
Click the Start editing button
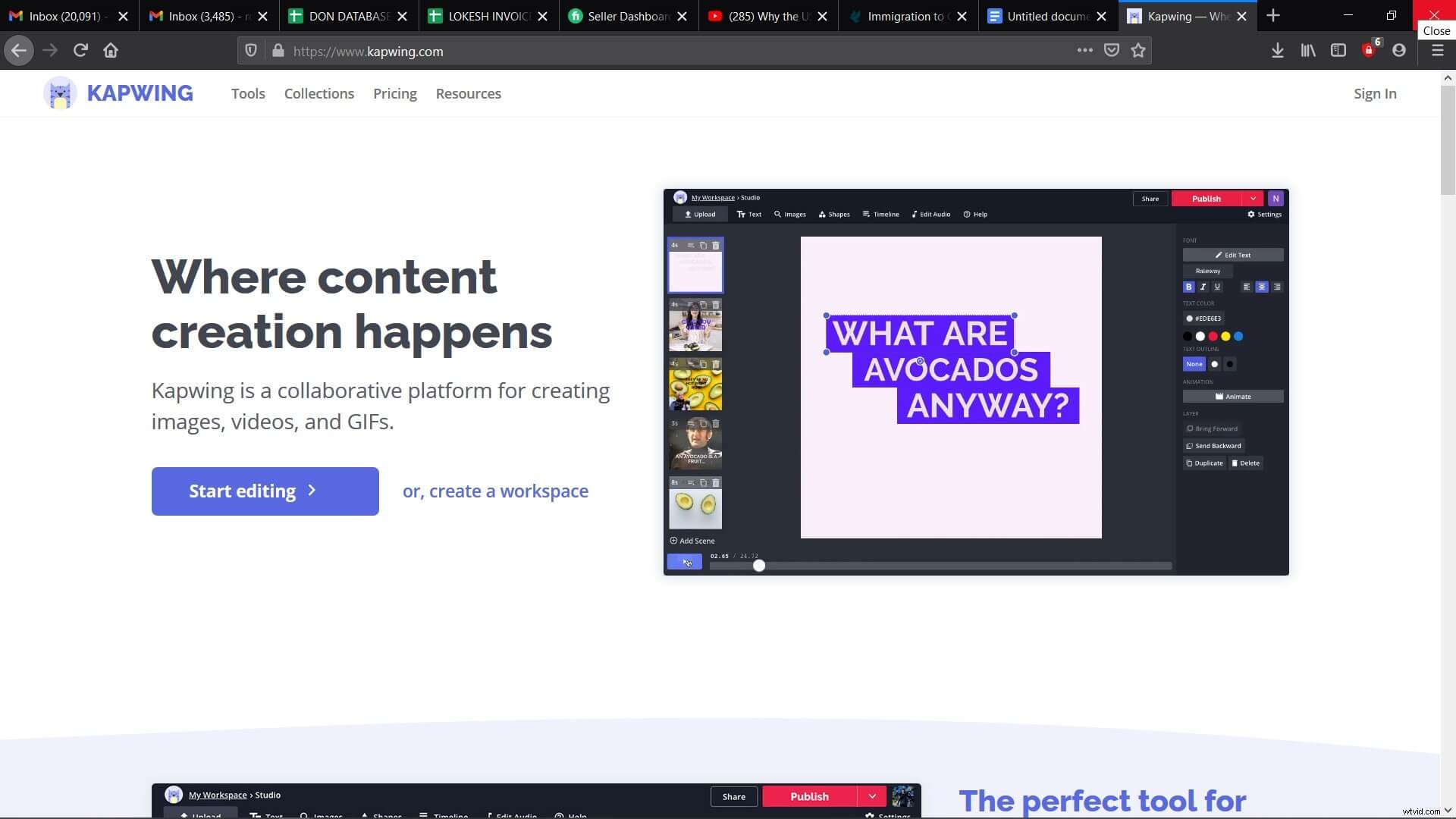265,491
